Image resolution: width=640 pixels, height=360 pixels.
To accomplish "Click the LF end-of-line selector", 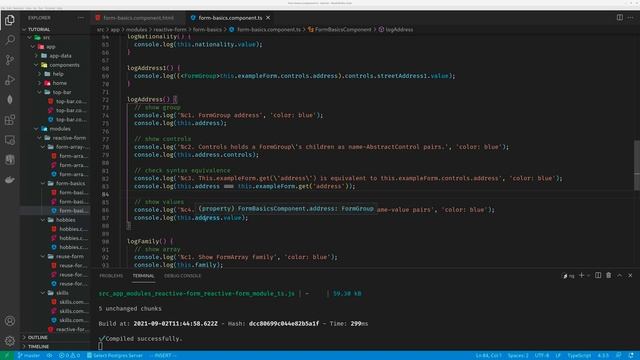I will [x=558, y=356].
